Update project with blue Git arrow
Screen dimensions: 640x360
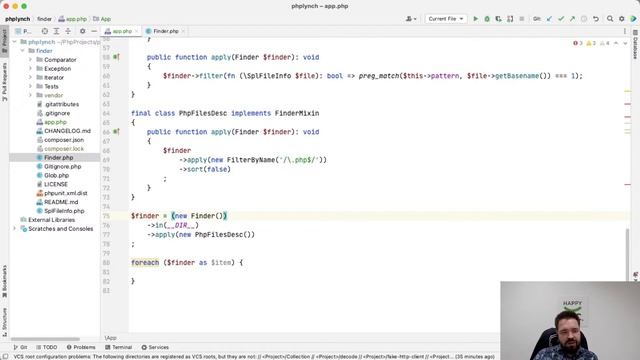tap(549, 19)
